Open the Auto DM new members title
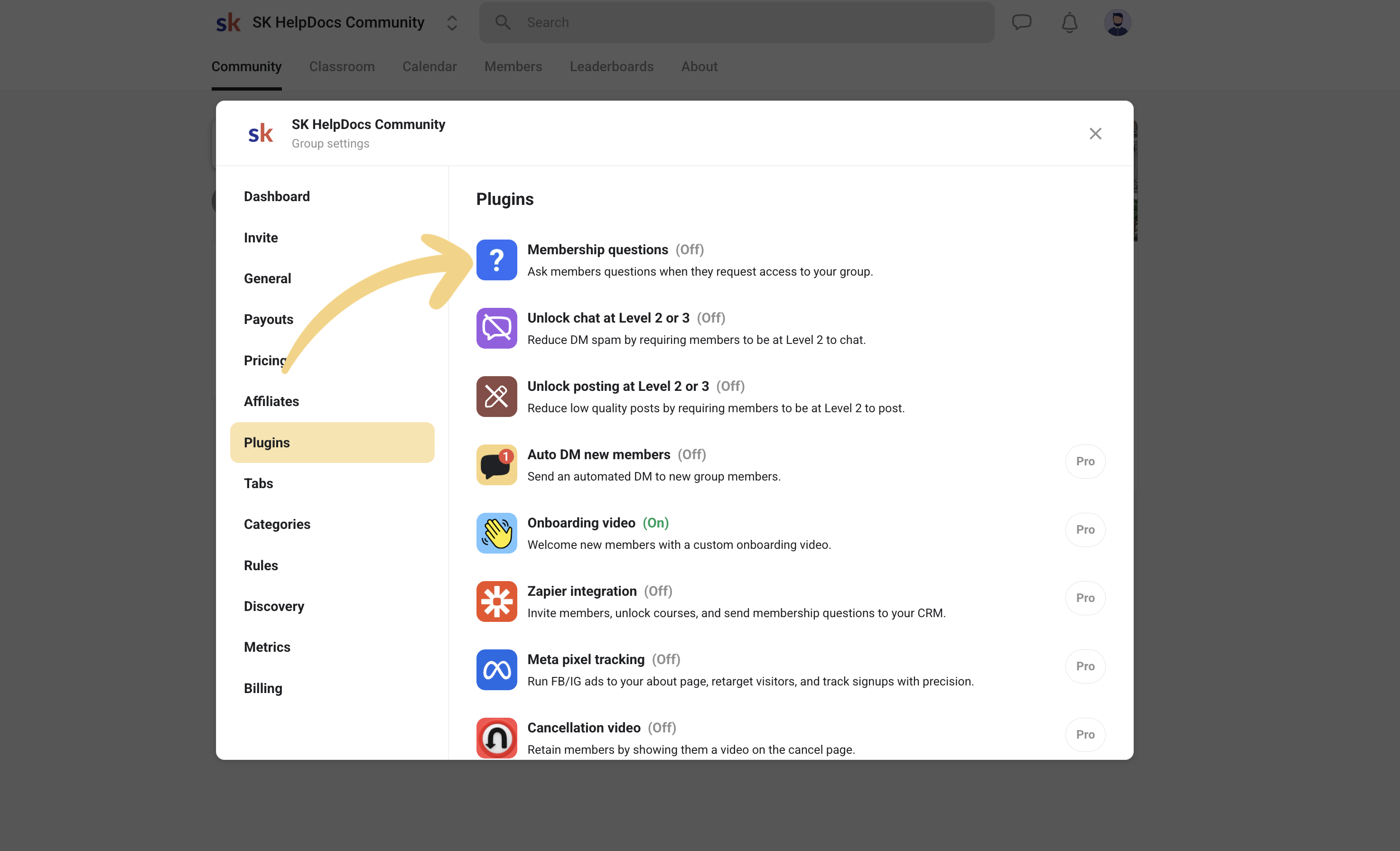This screenshot has width=1400, height=851. (599, 454)
